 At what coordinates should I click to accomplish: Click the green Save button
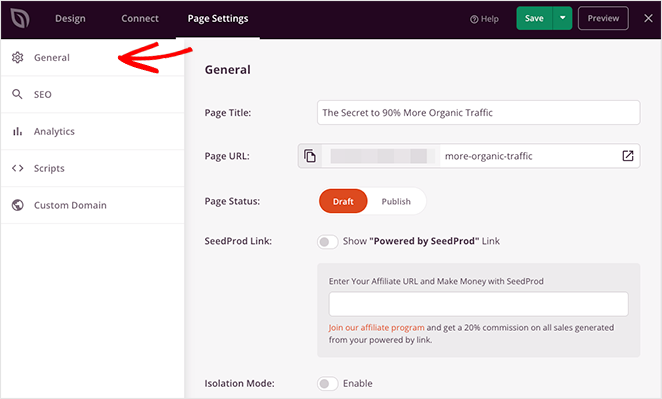(x=534, y=18)
